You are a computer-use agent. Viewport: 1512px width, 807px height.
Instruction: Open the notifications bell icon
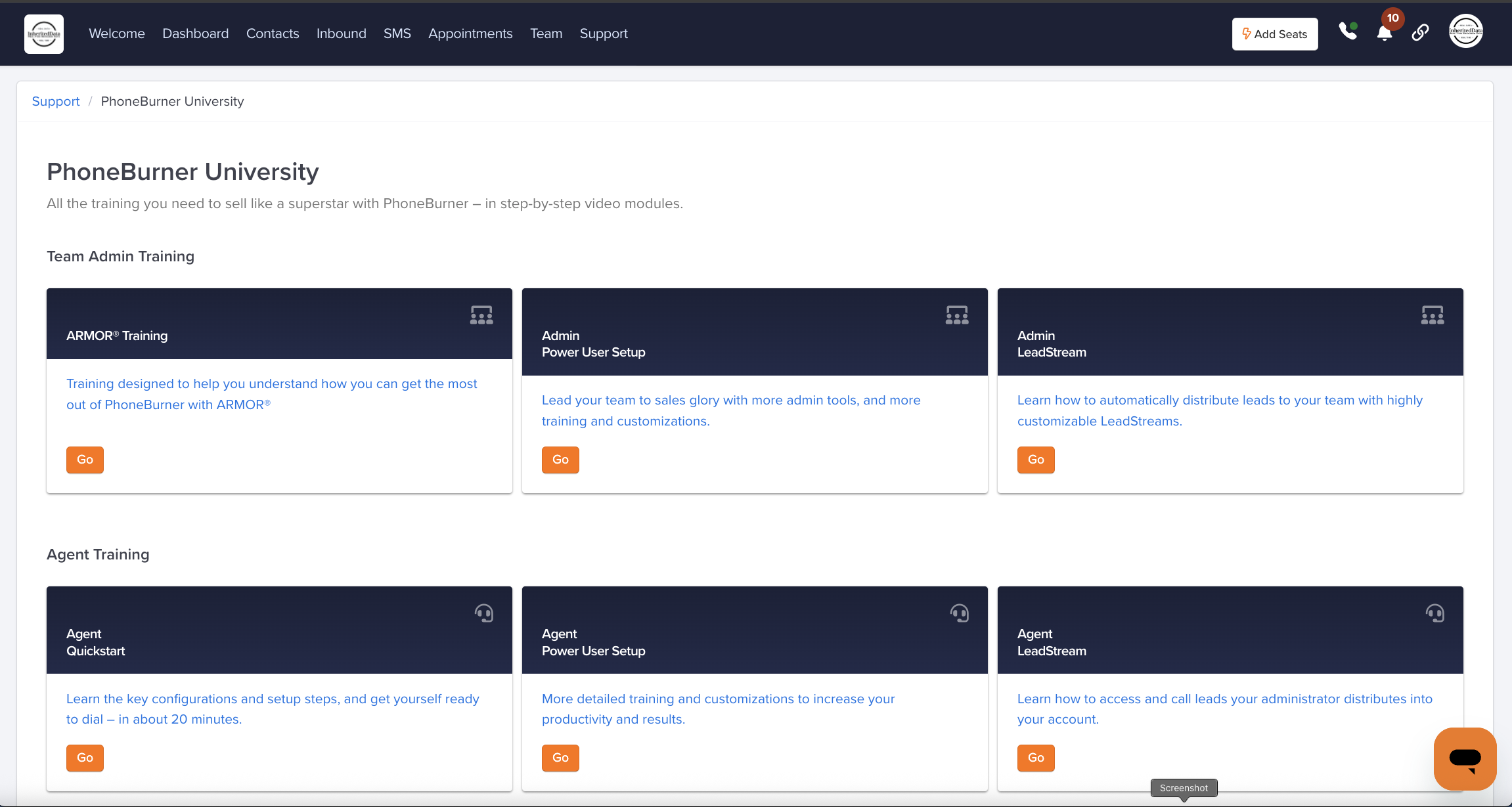click(x=1384, y=33)
